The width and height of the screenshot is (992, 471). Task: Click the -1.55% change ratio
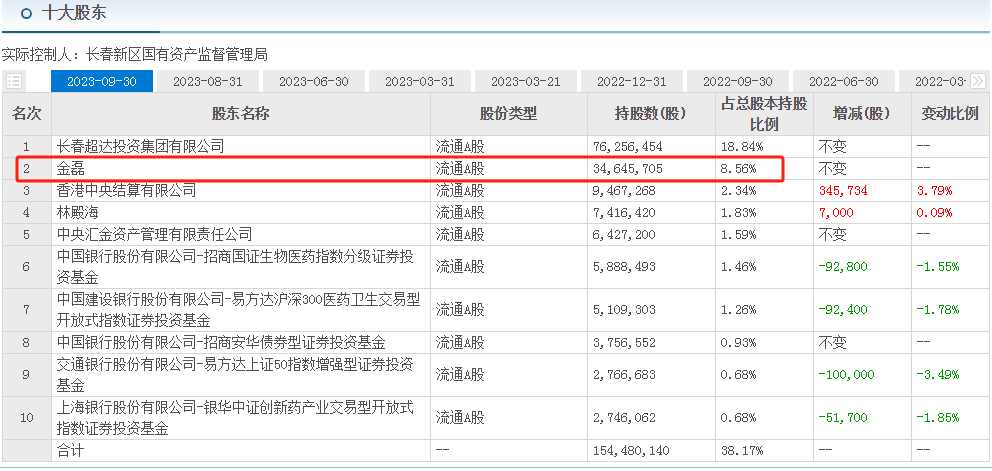pos(938,267)
